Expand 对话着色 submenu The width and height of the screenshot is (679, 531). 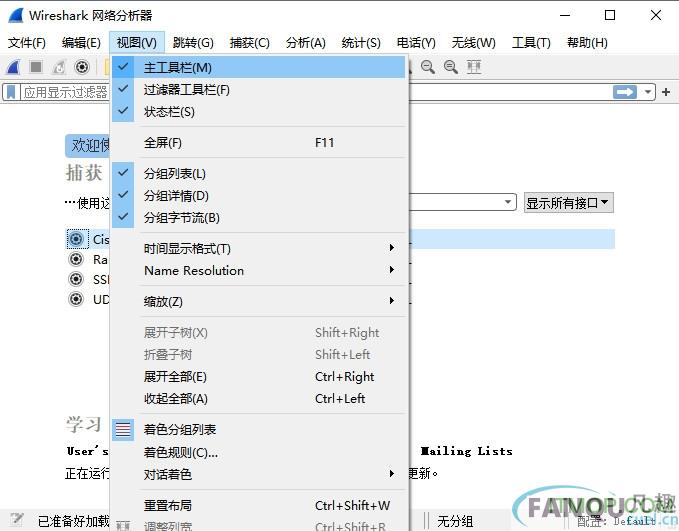click(x=259, y=474)
